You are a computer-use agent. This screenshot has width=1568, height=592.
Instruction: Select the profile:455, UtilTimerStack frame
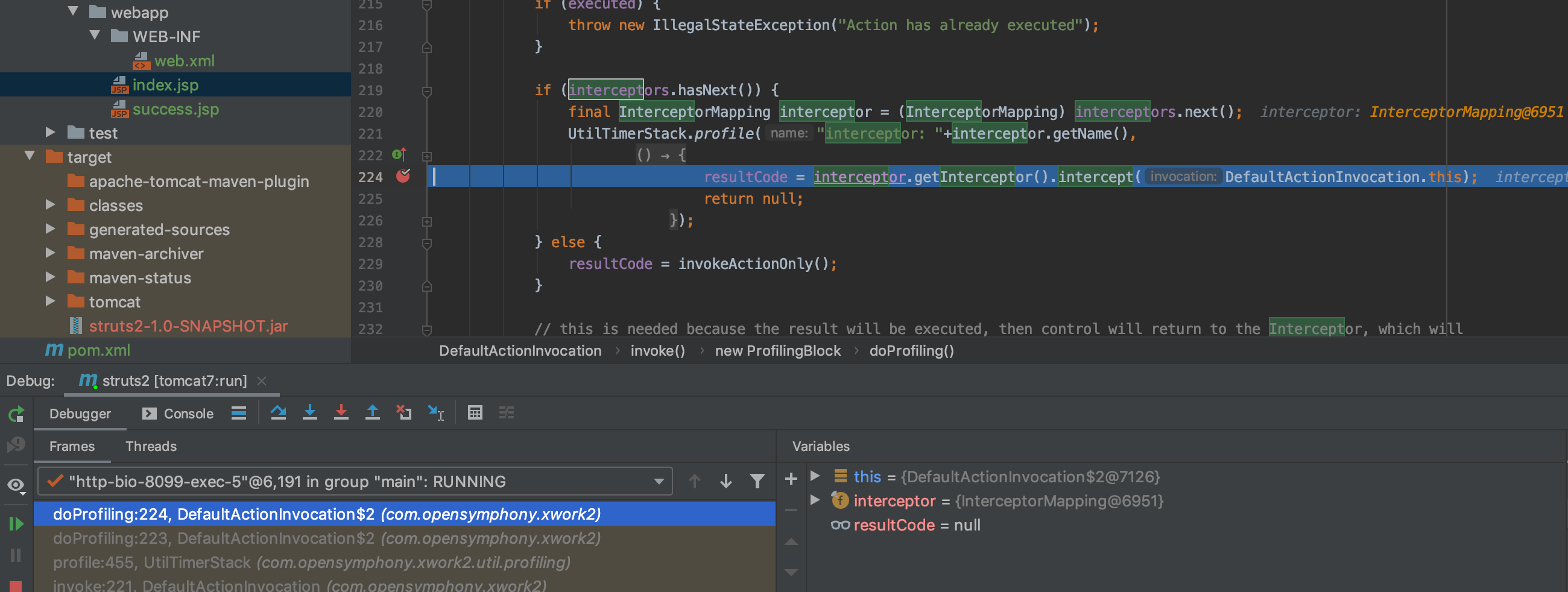[x=404, y=562]
